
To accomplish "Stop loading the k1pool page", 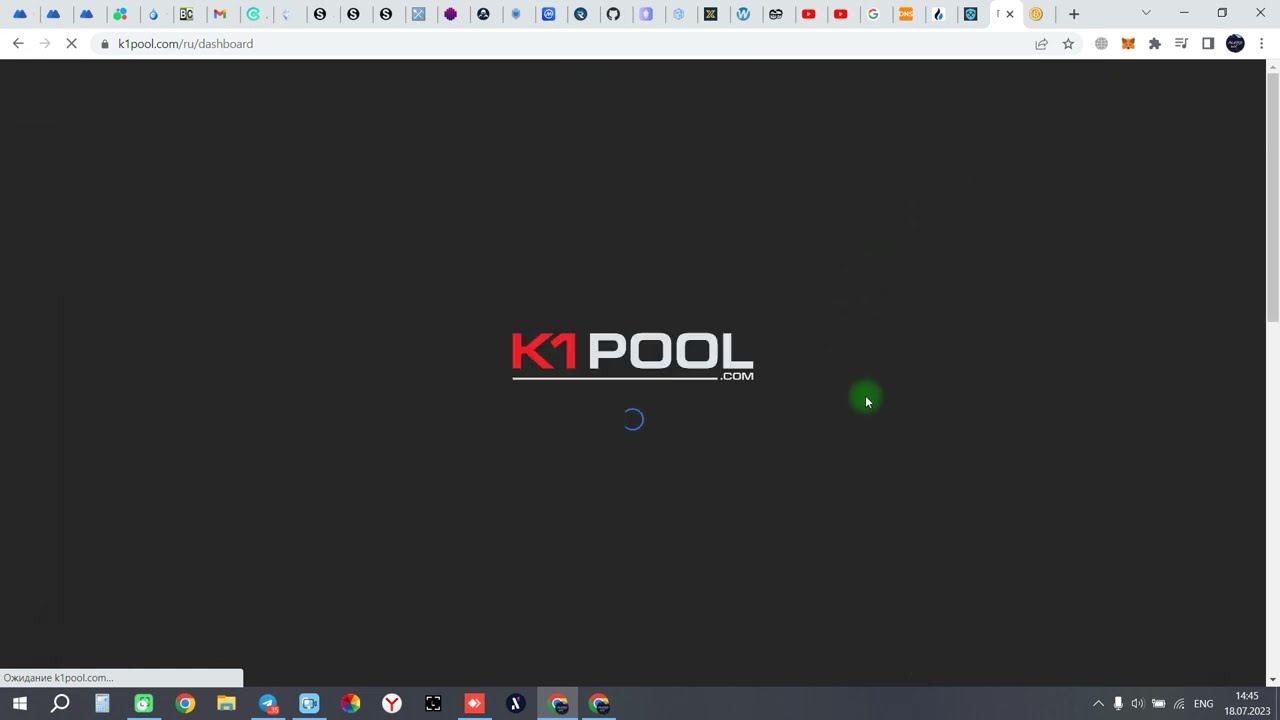I will 72,44.
